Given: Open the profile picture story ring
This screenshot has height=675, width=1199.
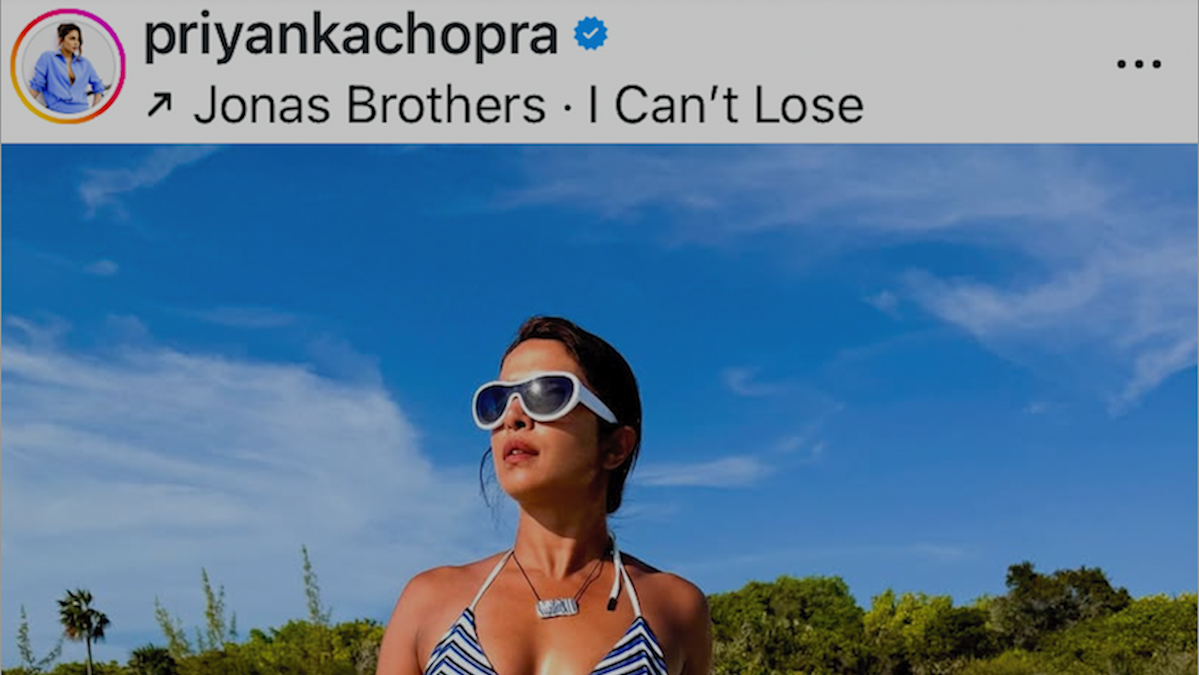Looking at the screenshot, I should pyautogui.click(x=67, y=67).
